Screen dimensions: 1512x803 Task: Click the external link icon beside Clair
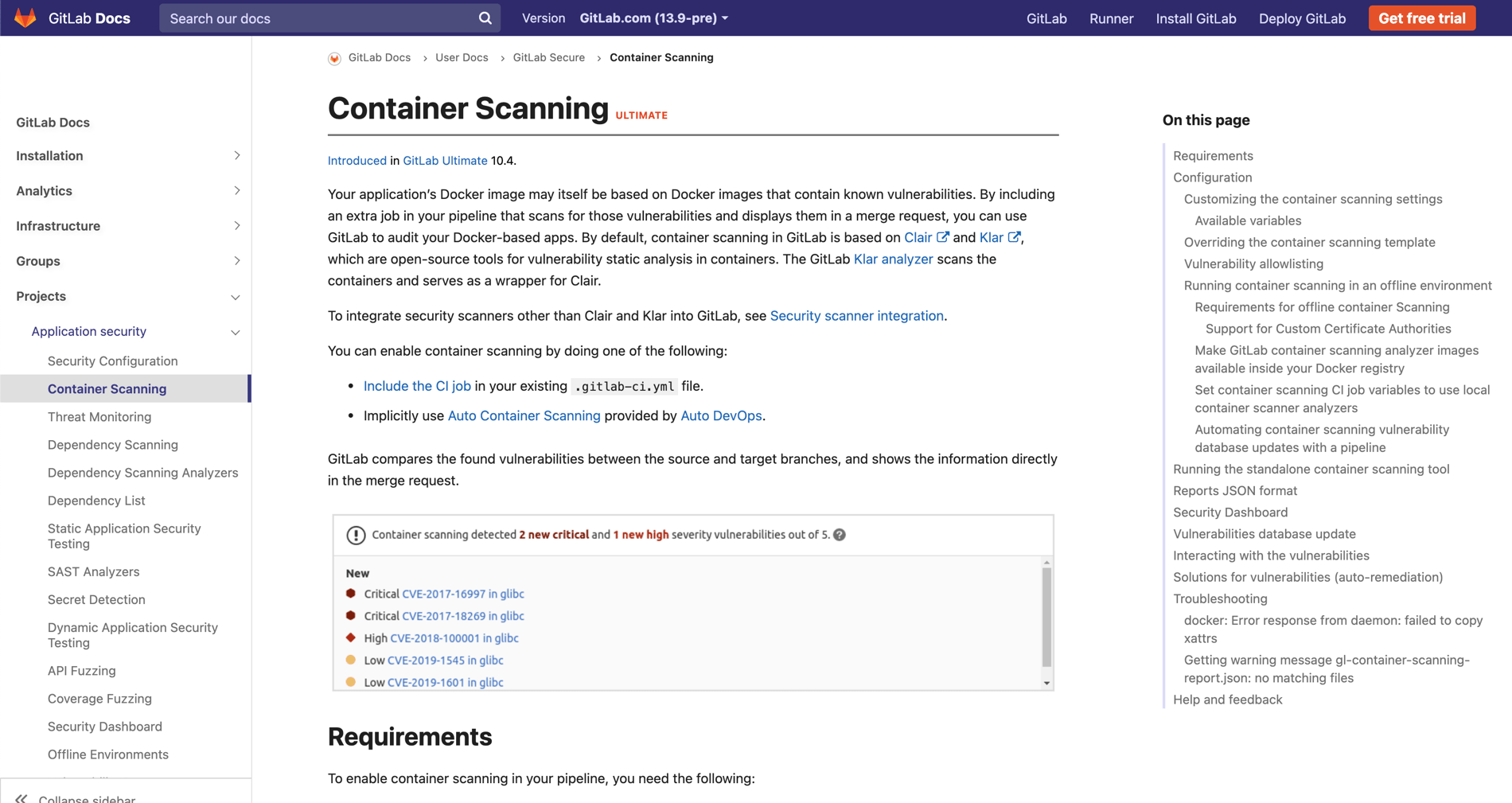[943, 237]
